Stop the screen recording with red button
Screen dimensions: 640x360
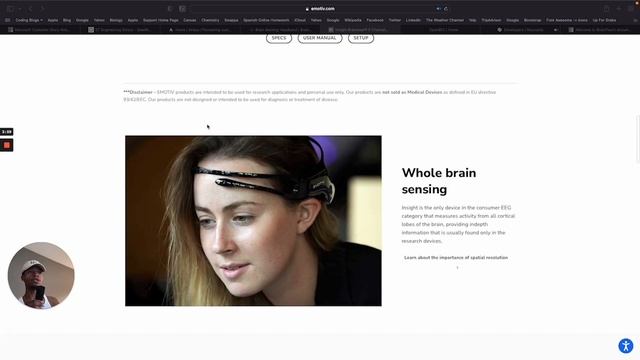click(7, 145)
